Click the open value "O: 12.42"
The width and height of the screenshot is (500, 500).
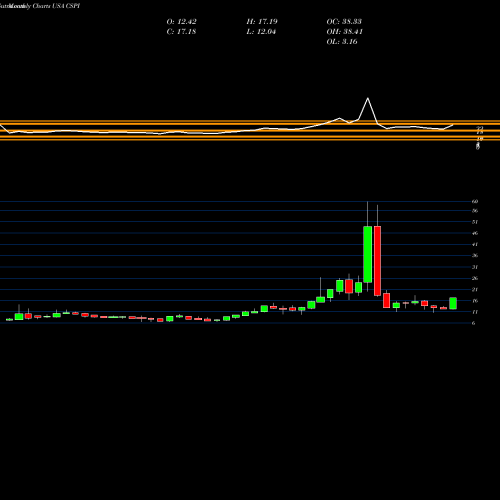pos(181,22)
